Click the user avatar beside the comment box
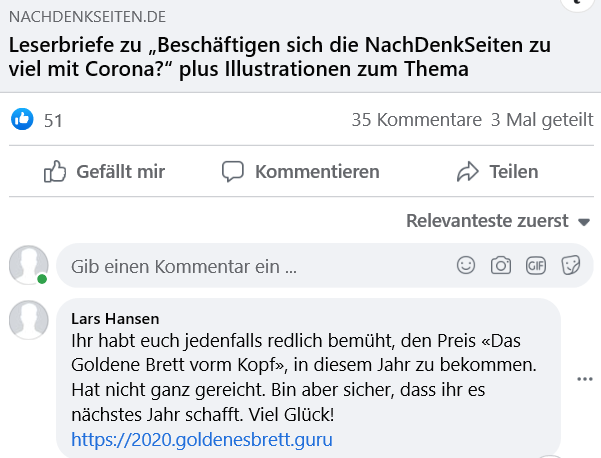Viewport: 601px width, 458px height. click(x=28, y=265)
